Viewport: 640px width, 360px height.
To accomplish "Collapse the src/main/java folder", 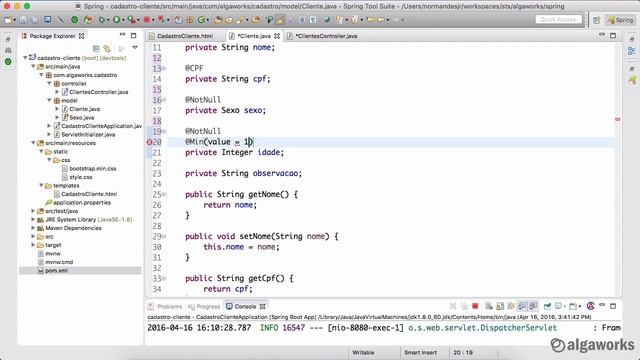I will pos(33,67).
